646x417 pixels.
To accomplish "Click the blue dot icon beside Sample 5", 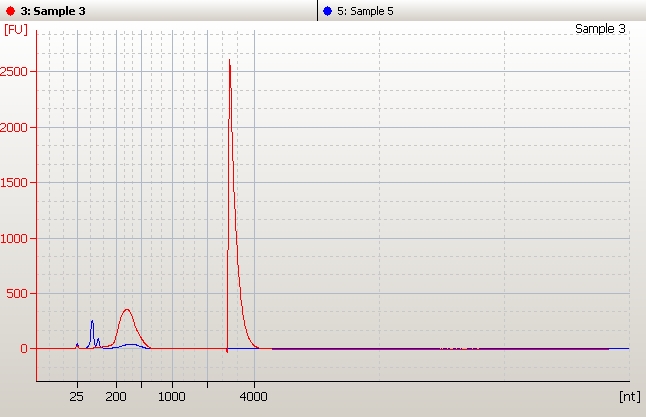I will [327, 11].
